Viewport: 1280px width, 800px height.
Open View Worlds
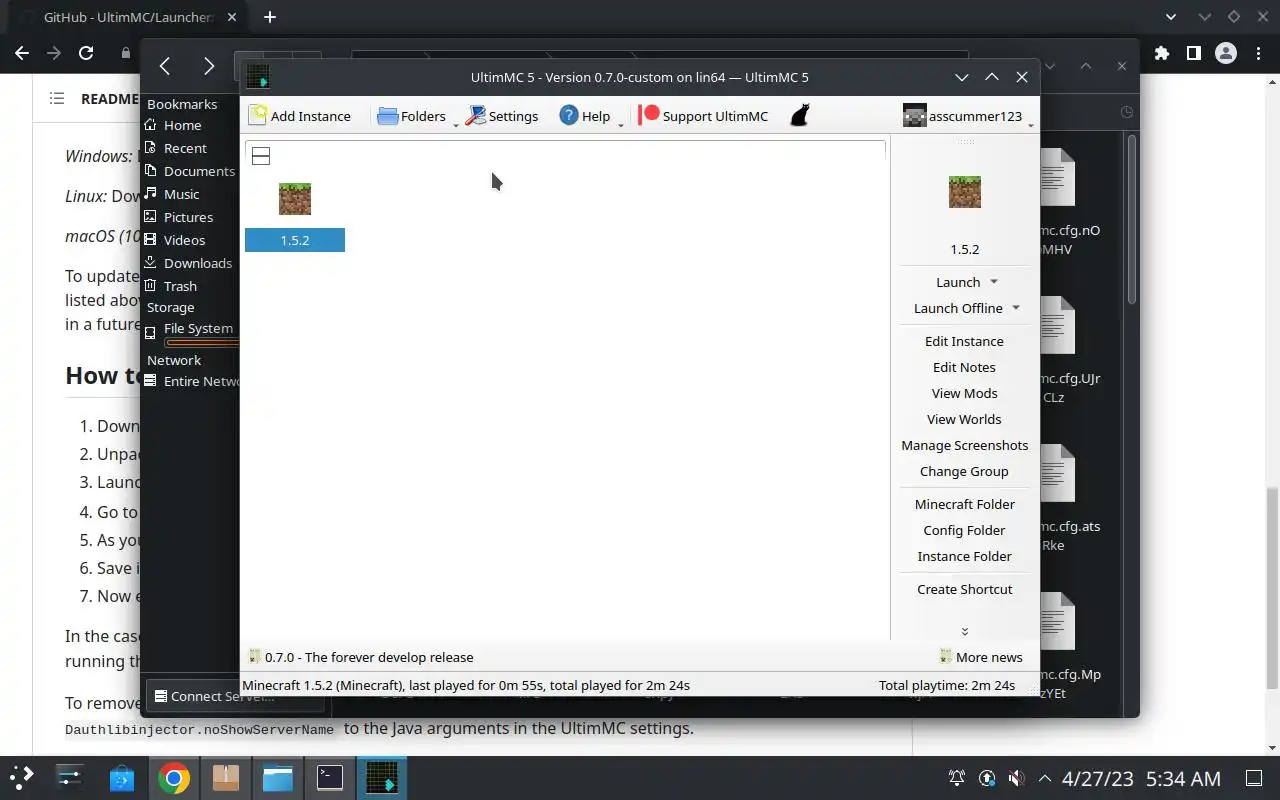[x=964, y=419]
